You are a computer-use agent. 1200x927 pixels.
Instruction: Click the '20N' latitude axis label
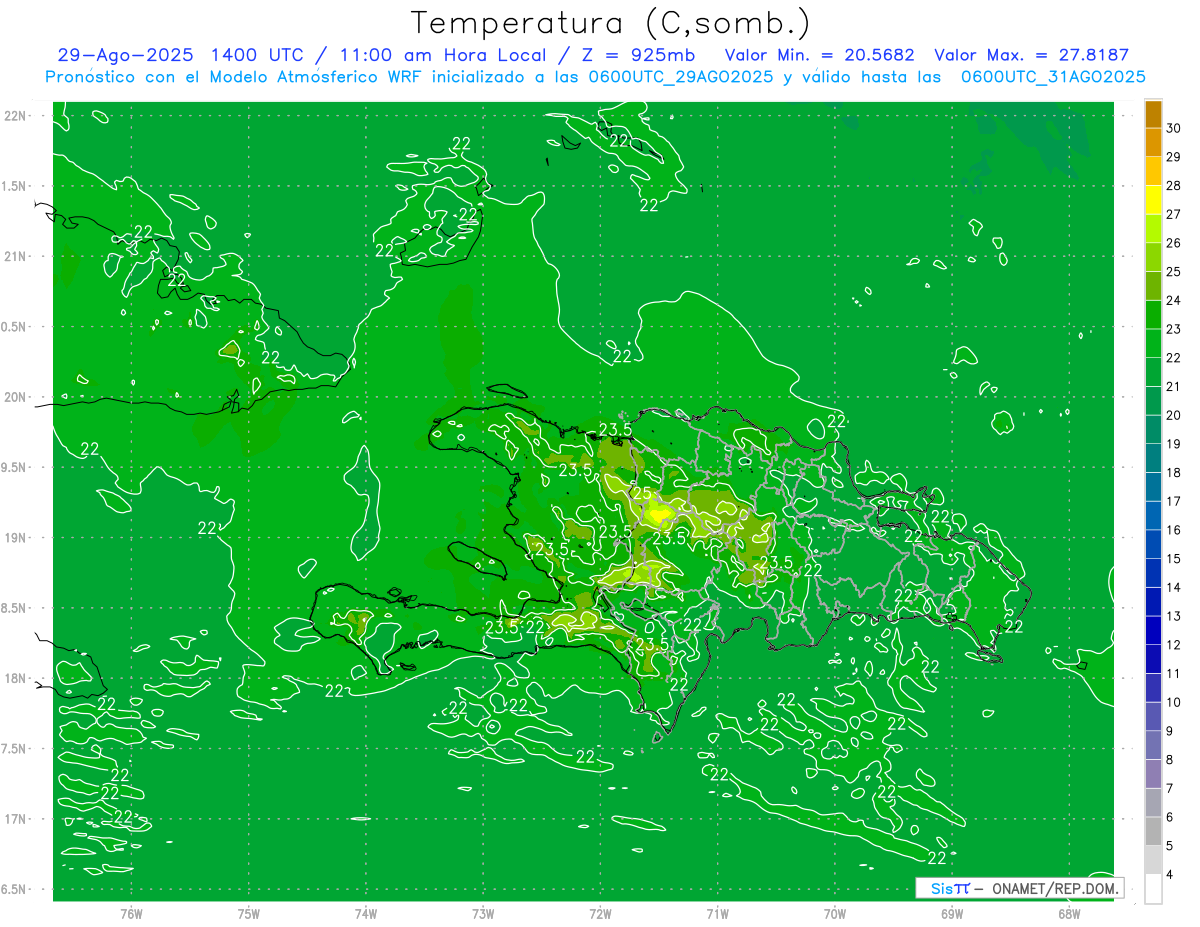tap(15, 397)
